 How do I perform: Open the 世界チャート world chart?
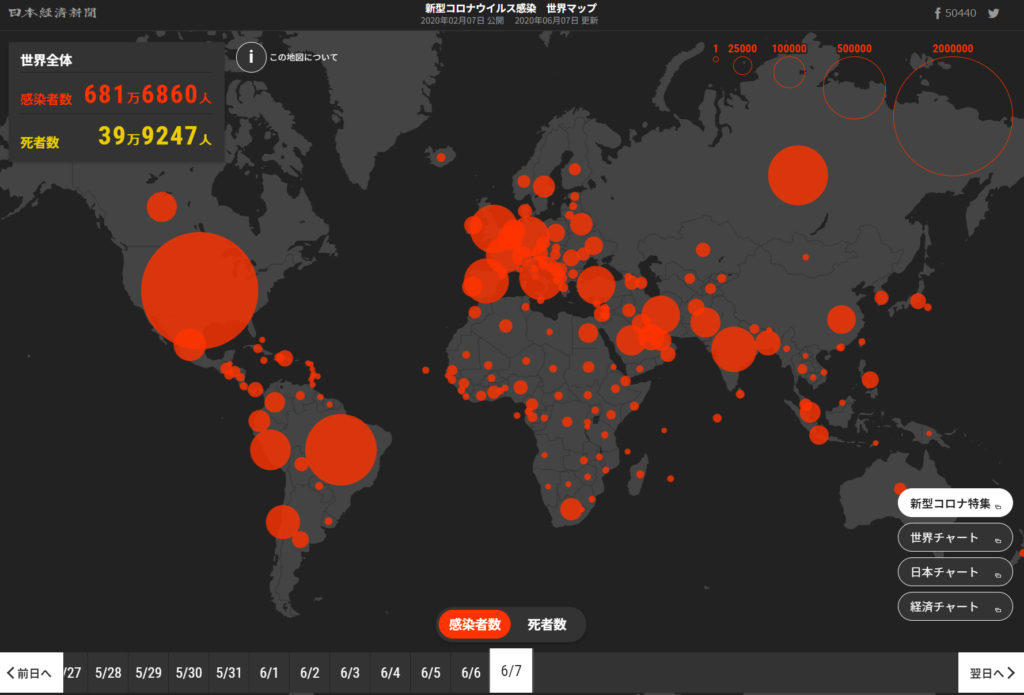pyautogui.click(x=954, y=538)
